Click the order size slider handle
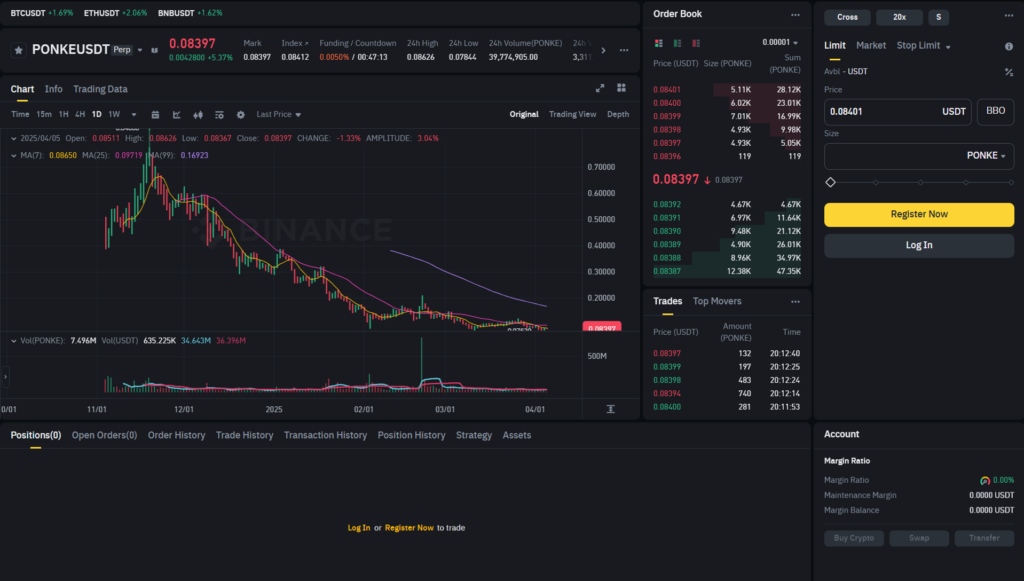Screen dimensions: 1024x581 [830, 182]
